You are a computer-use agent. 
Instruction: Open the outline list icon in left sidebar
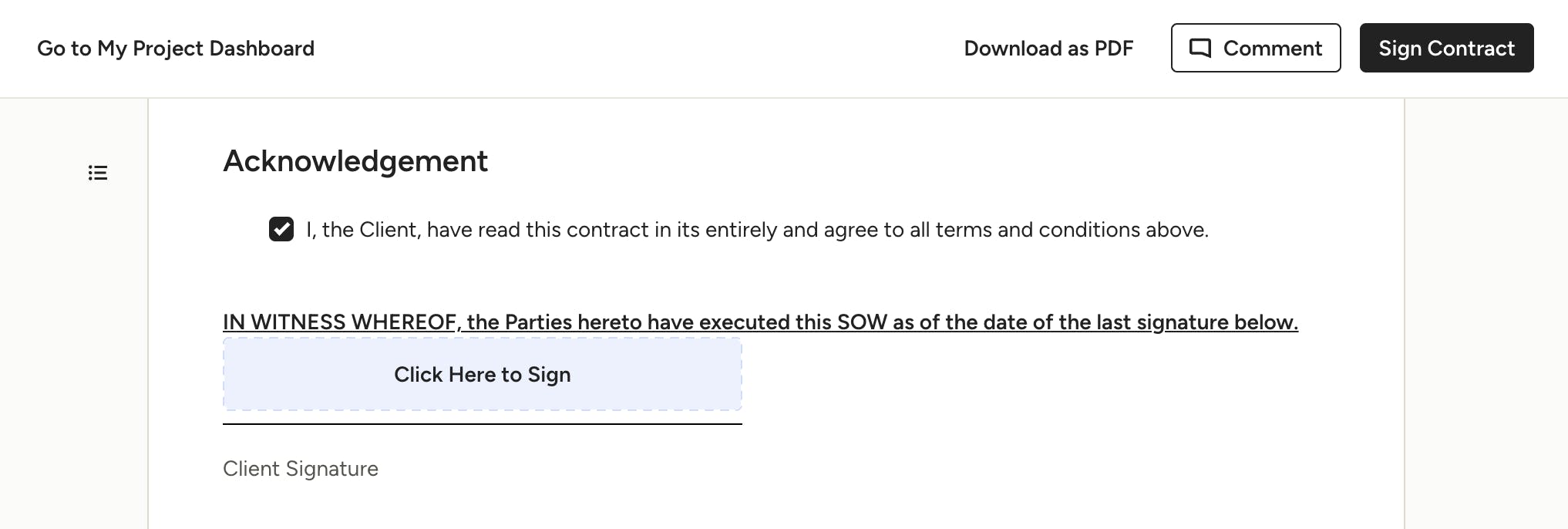[x=98, y=173]
